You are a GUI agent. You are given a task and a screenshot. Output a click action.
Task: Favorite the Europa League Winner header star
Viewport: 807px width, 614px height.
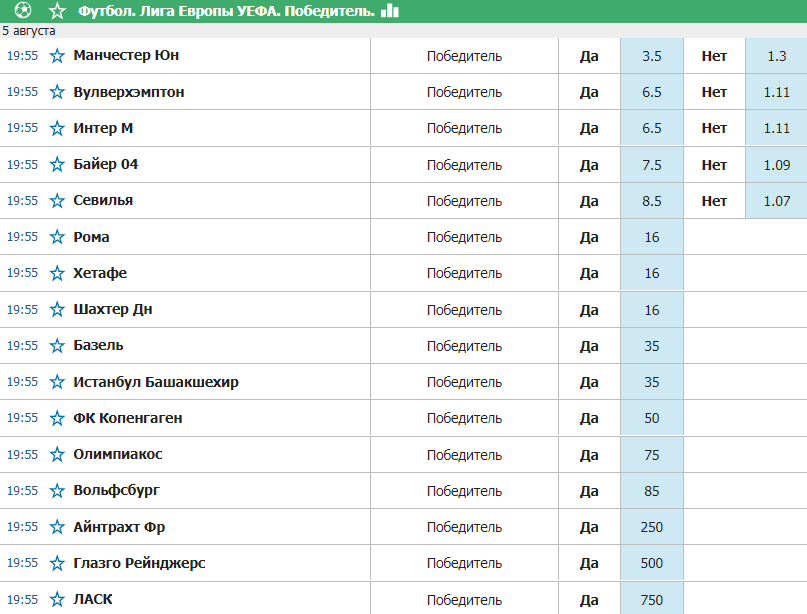click(57, 10)
